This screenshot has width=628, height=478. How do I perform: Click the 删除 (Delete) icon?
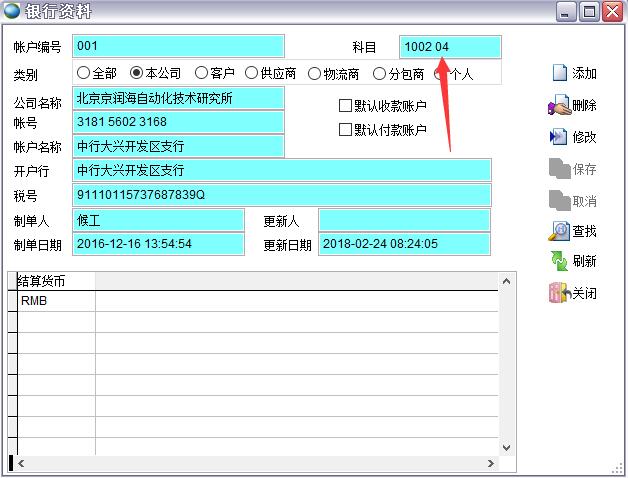point(559,105)
